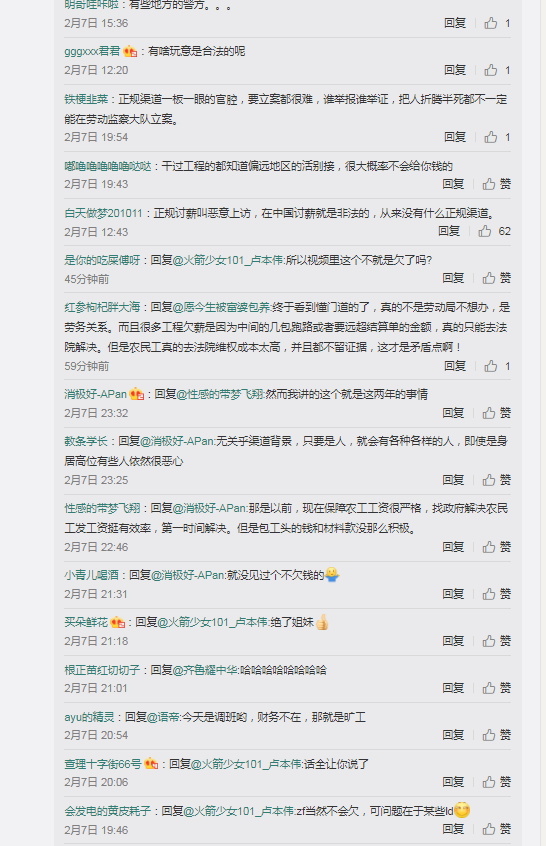Like 铁梗韭菜's comment posted at 19:54
Viewport: 546px width, 846px height.
click(497, 137)
